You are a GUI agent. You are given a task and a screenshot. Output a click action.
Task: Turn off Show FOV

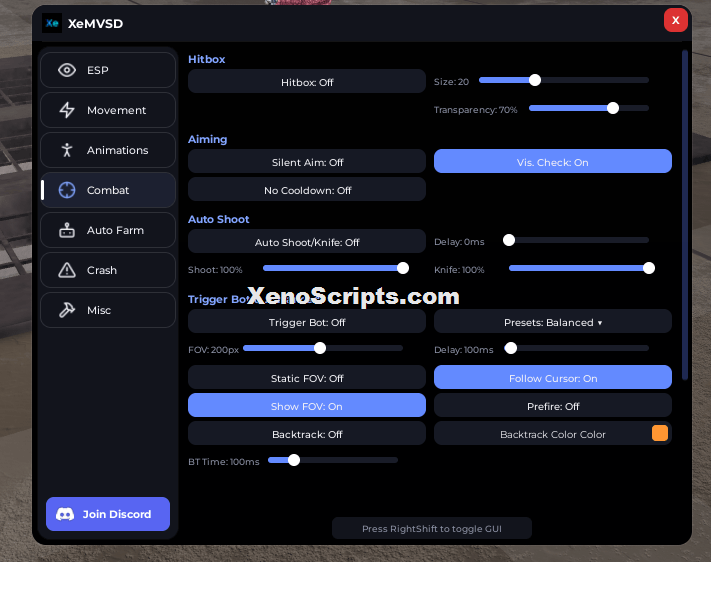pyautogui.click(x=307, y=406)
